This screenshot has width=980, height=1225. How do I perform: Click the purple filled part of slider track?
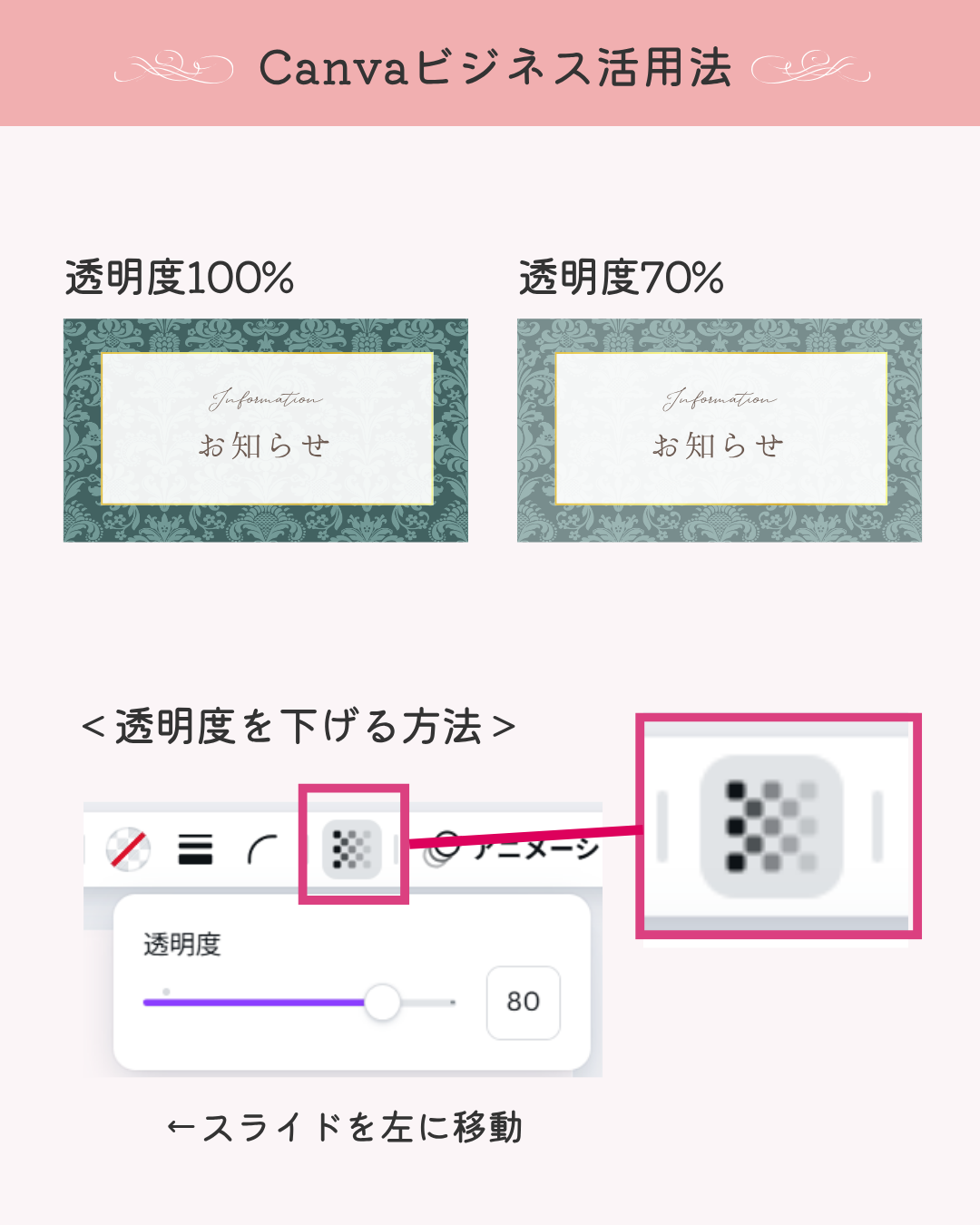pyautogui.click(x=254, y=1003)
